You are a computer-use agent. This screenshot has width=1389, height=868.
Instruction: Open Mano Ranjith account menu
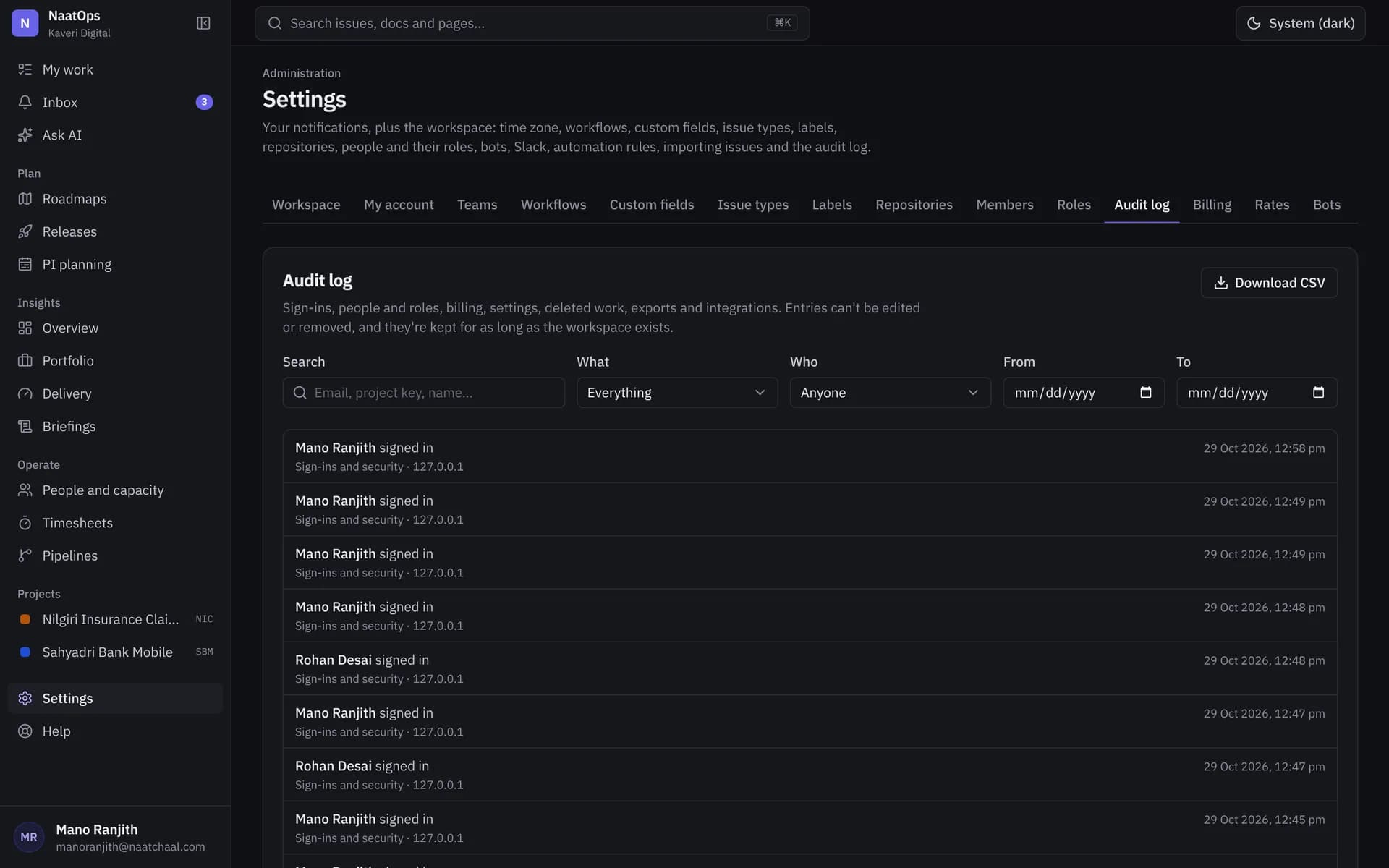pyautogui.click(x=115, y=837)
